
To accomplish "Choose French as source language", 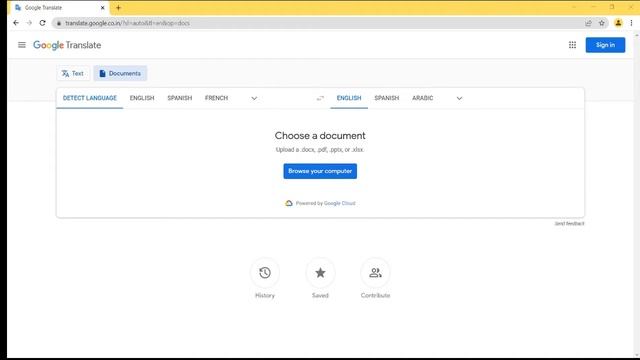I will point(216,98).
